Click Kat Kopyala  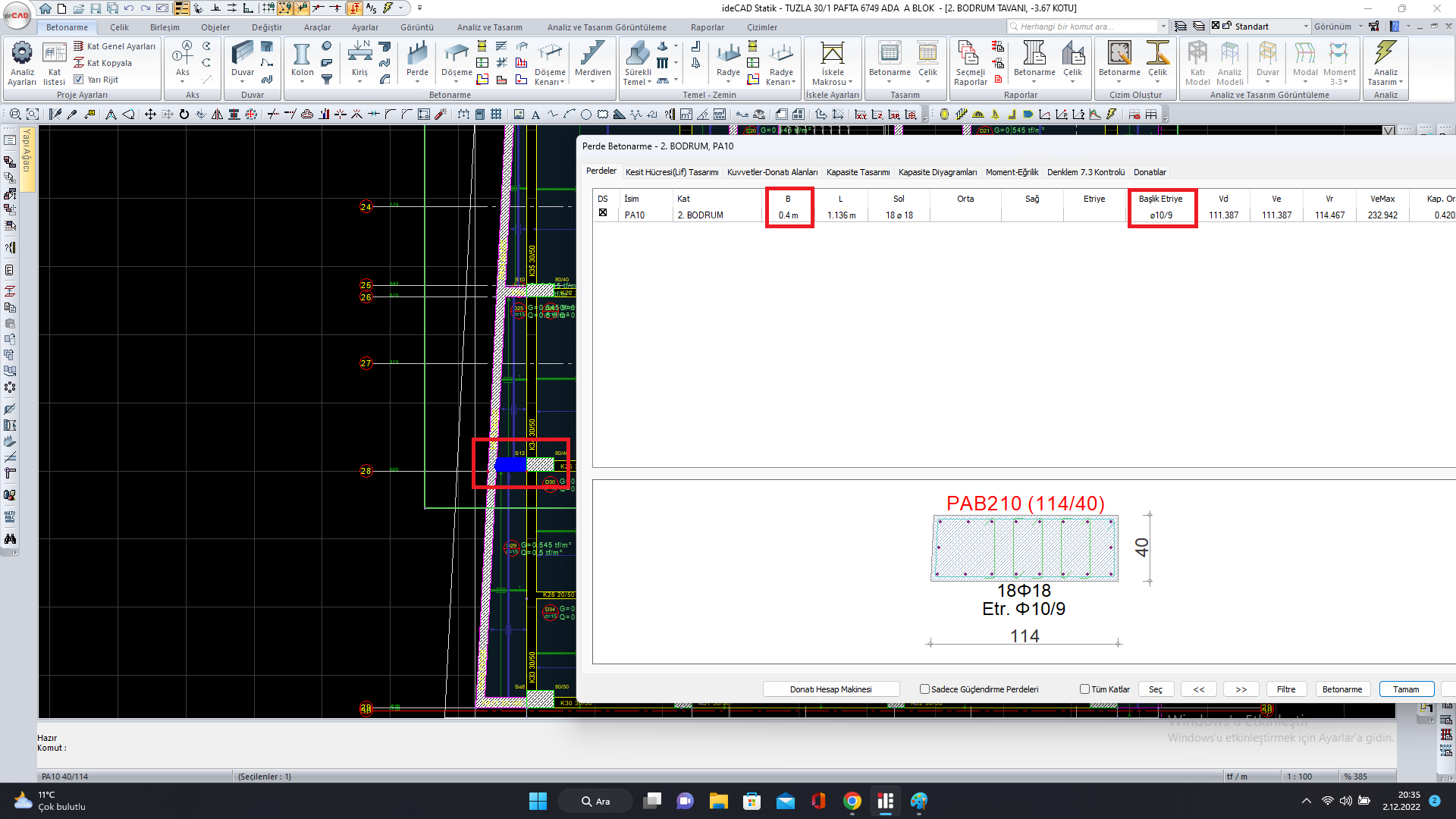point(102,63)
